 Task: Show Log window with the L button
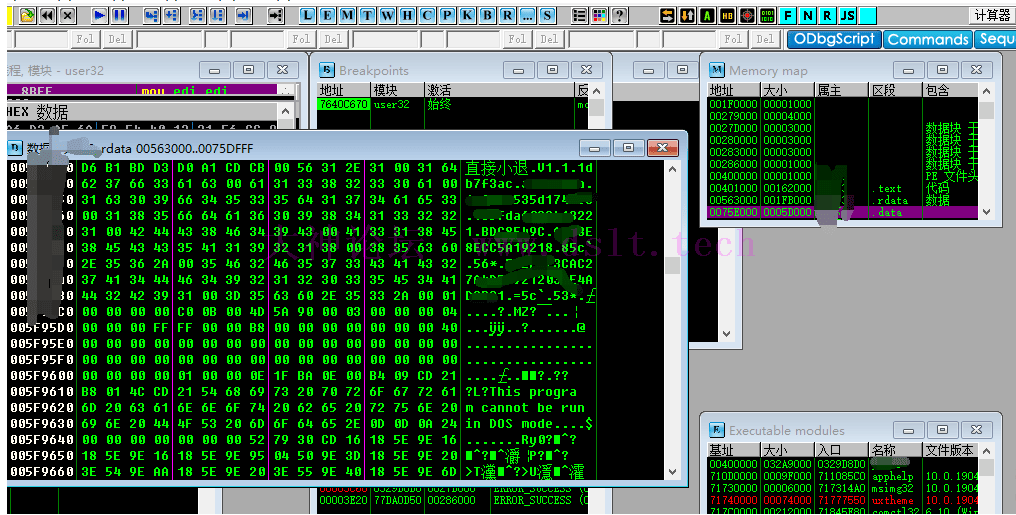307,15
